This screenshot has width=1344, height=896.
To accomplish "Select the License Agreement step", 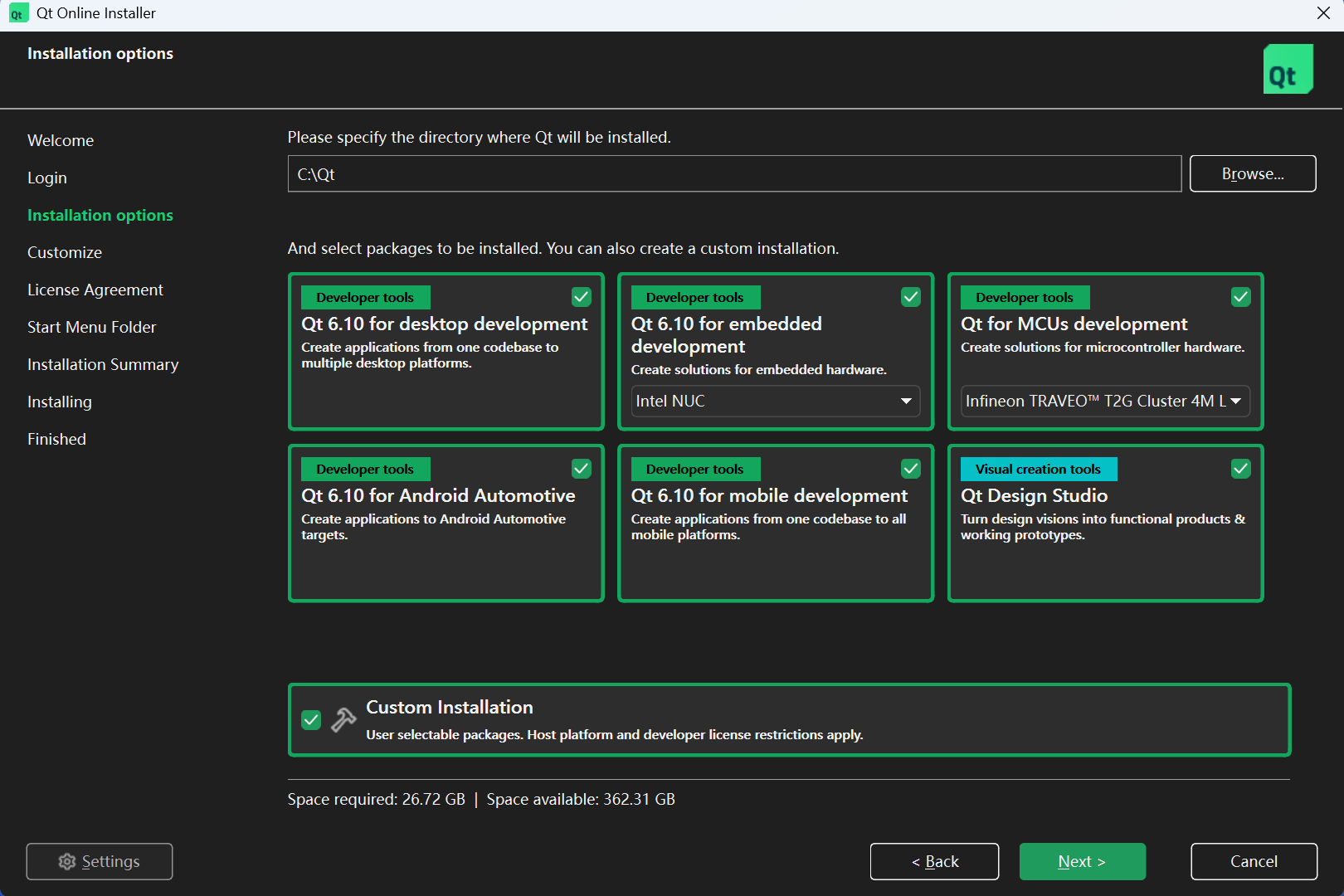I will [x=95, y=290].
